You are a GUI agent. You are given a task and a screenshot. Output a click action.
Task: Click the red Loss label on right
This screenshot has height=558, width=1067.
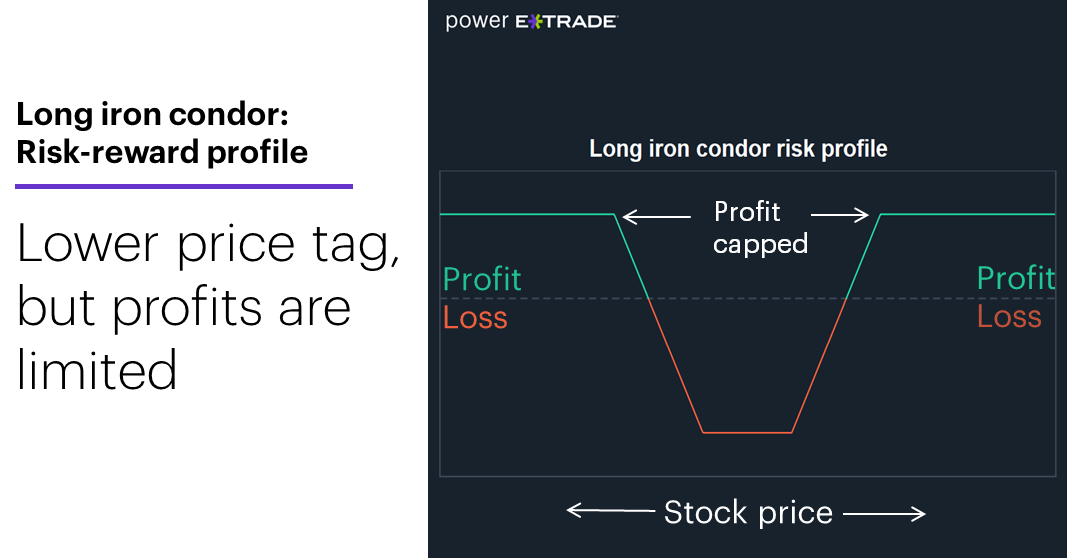click(x=1009, y=316)
